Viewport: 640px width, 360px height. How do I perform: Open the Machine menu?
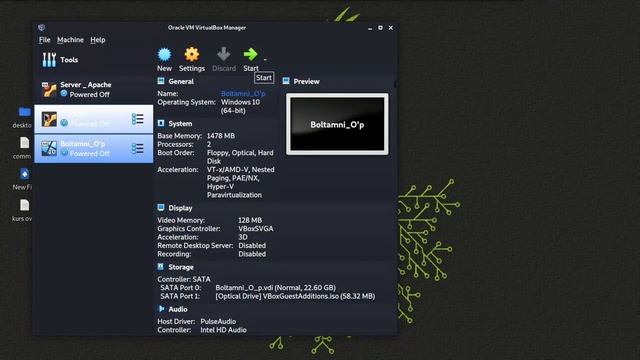70,40
